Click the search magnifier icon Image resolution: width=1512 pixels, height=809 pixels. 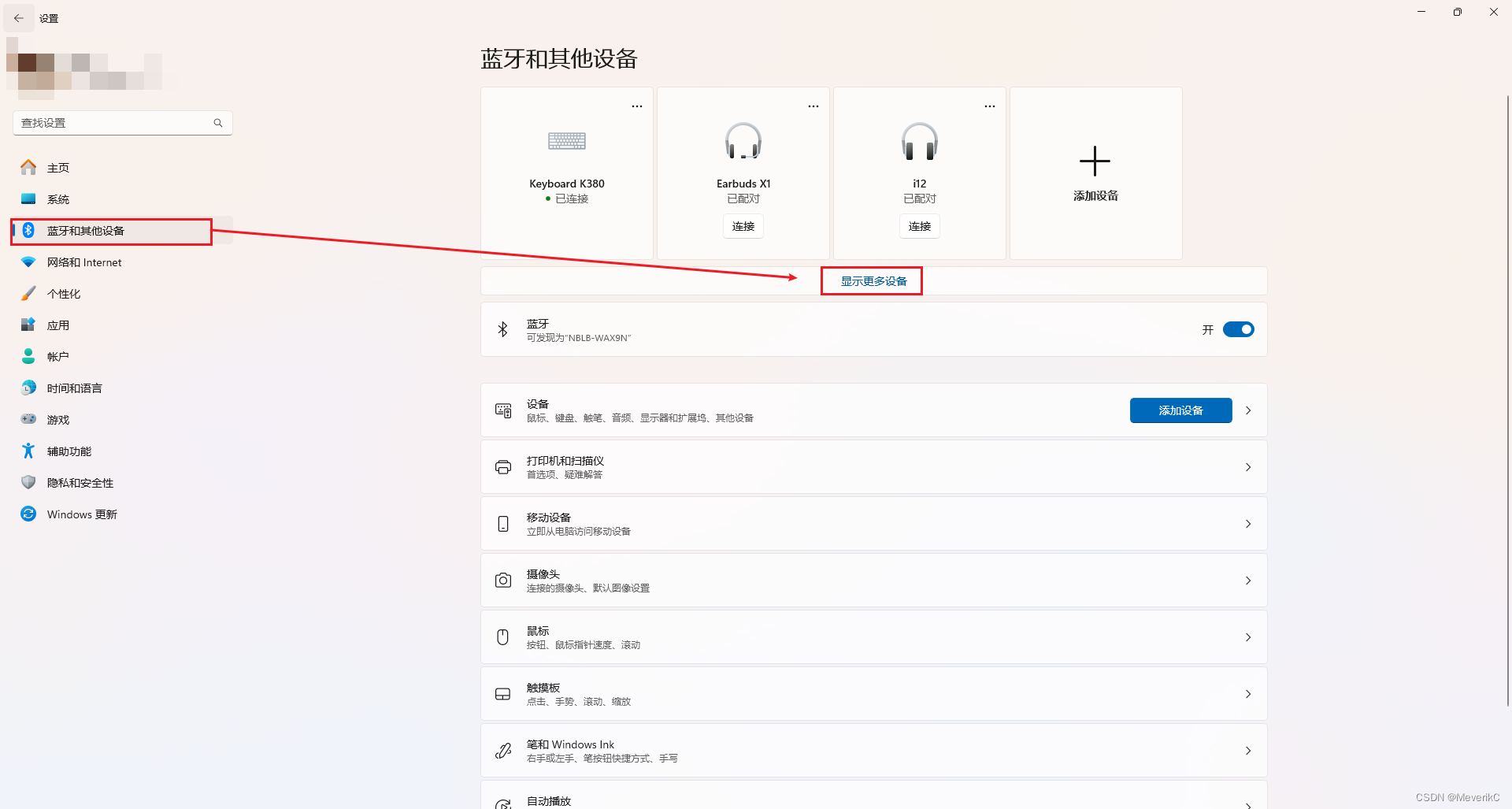[218, 123]
